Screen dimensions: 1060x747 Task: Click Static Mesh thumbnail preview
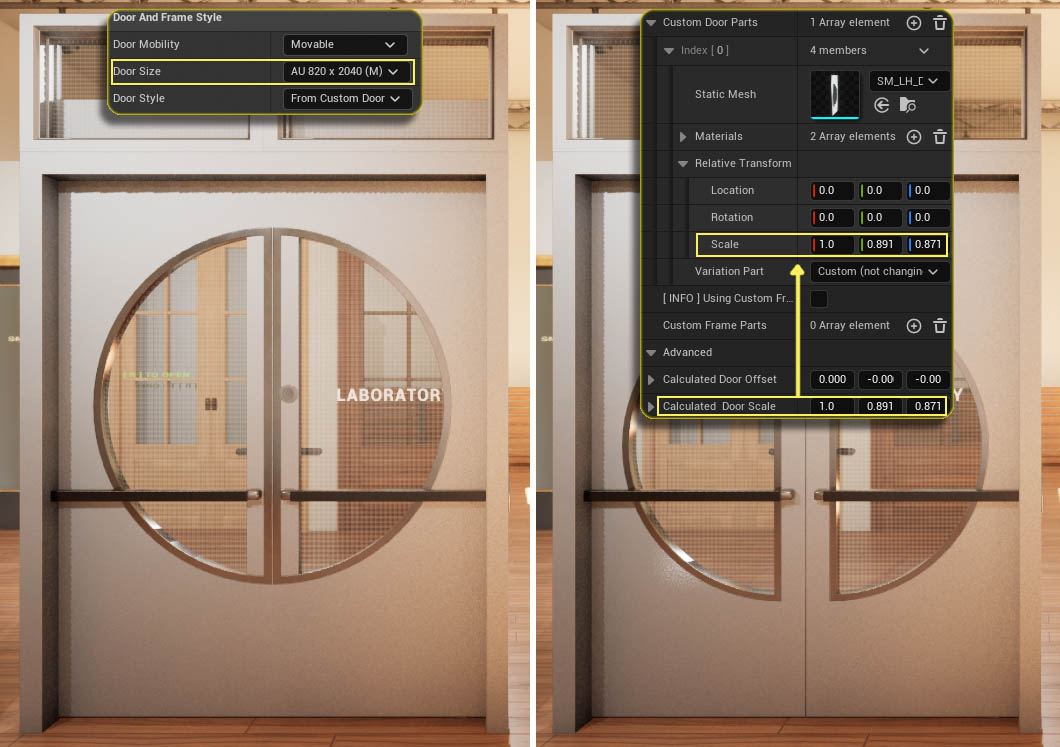[x=835, y=95]
